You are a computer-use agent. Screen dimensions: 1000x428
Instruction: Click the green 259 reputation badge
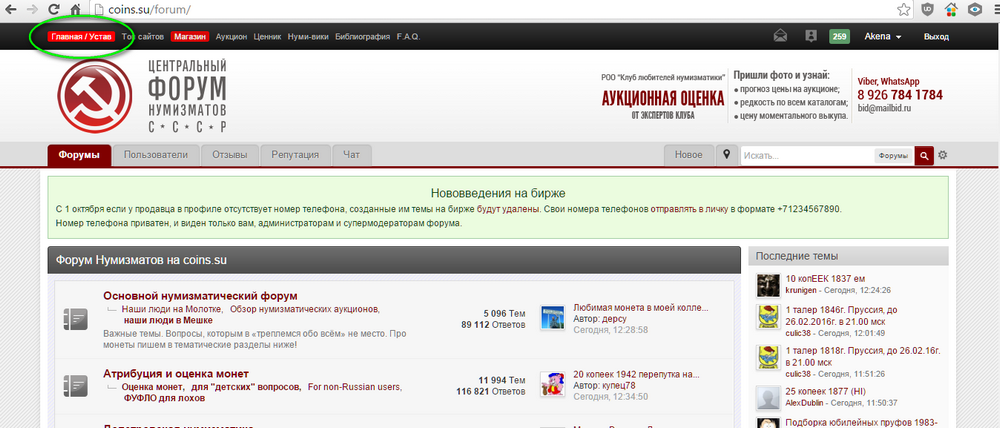[839, 37]
